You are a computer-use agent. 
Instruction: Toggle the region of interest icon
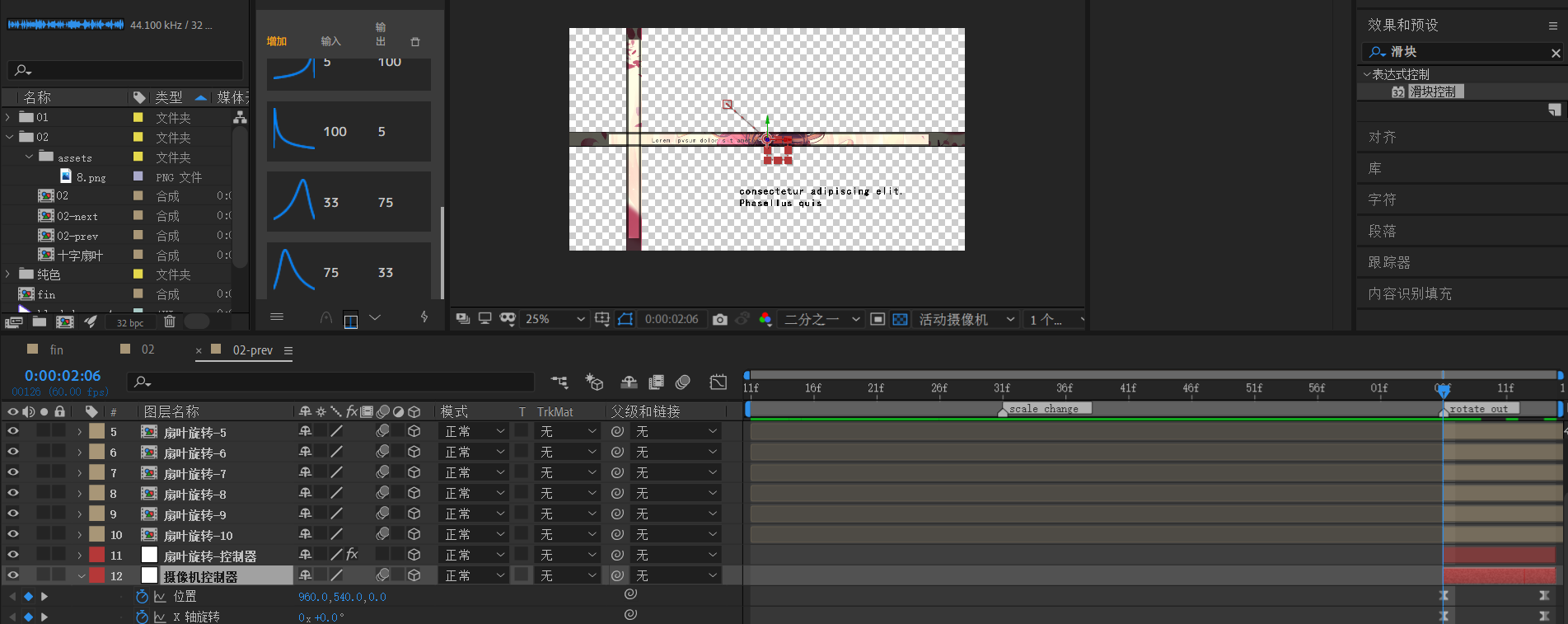point(878,319)
